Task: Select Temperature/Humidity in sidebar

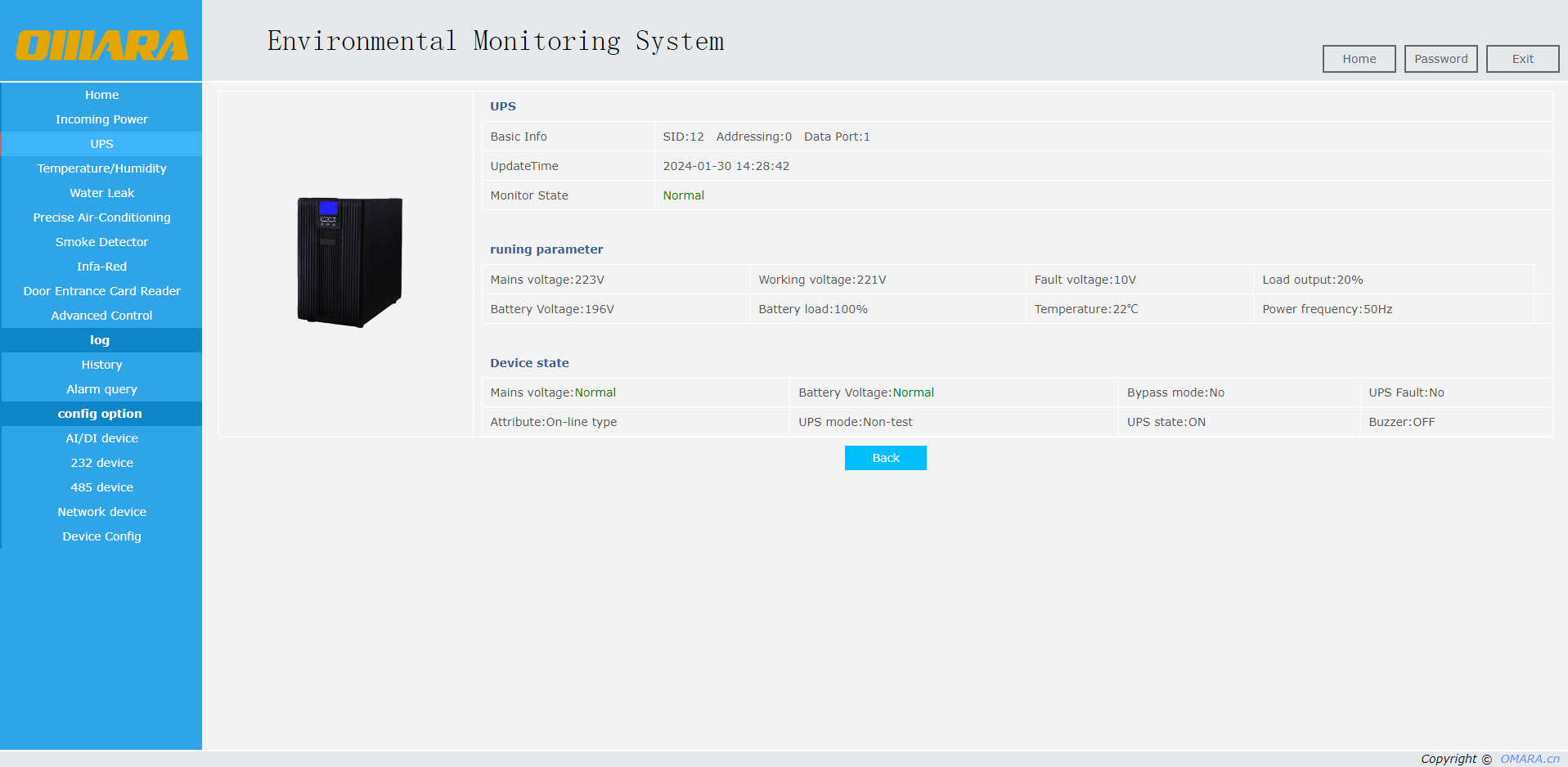Action: tap(101, 168)
